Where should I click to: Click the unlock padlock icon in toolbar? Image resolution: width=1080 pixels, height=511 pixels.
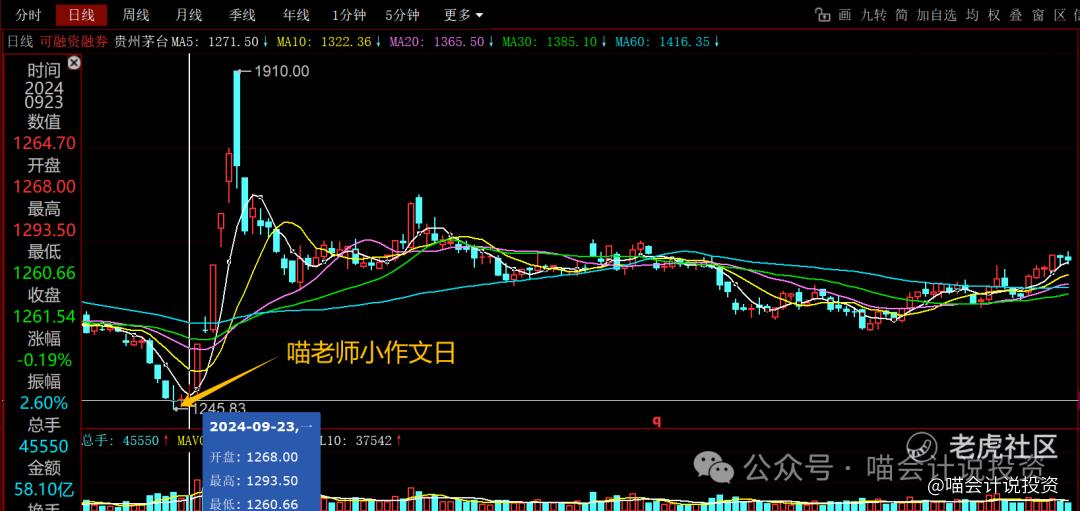pyautogui.click(x=822, y=14)
